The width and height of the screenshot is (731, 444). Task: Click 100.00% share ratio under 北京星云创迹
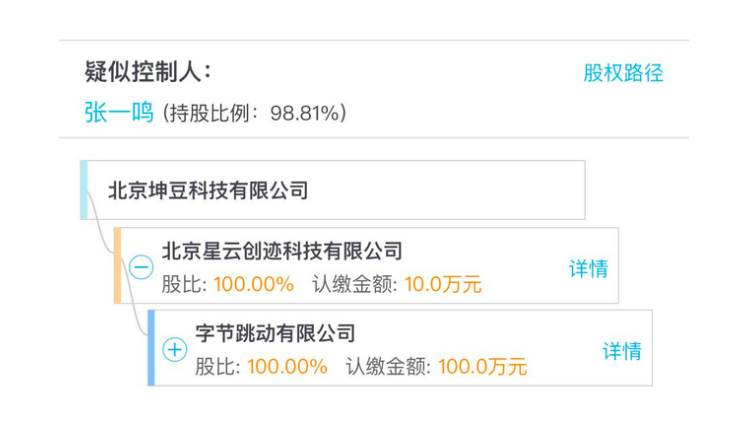(254, 284)
